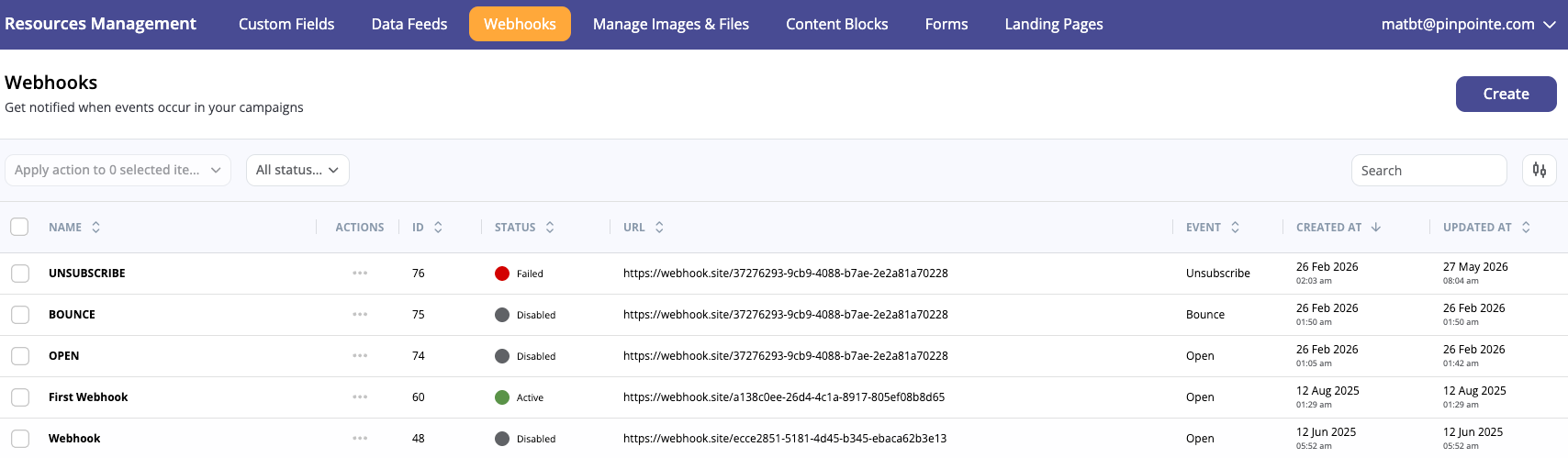Switch to the Content Blocks tab
This screenshot has width=1568, height=458.
(837, 24)
